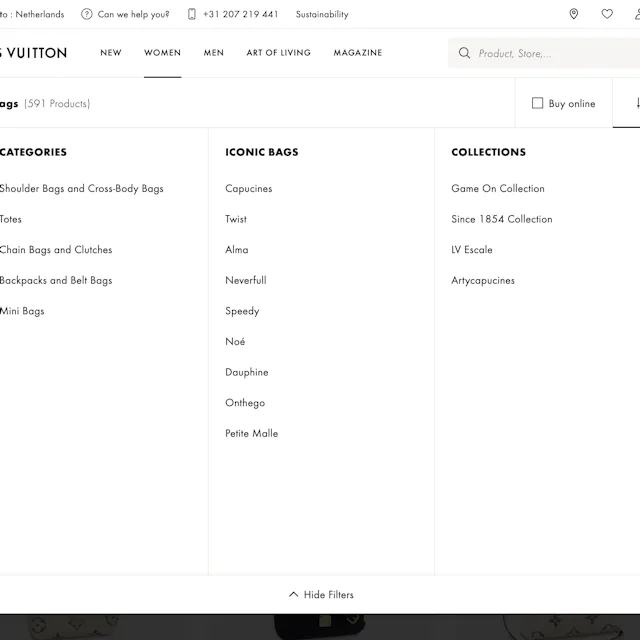Open the Sustainability link
Screen dimensions: 640x640
(322, 14)
